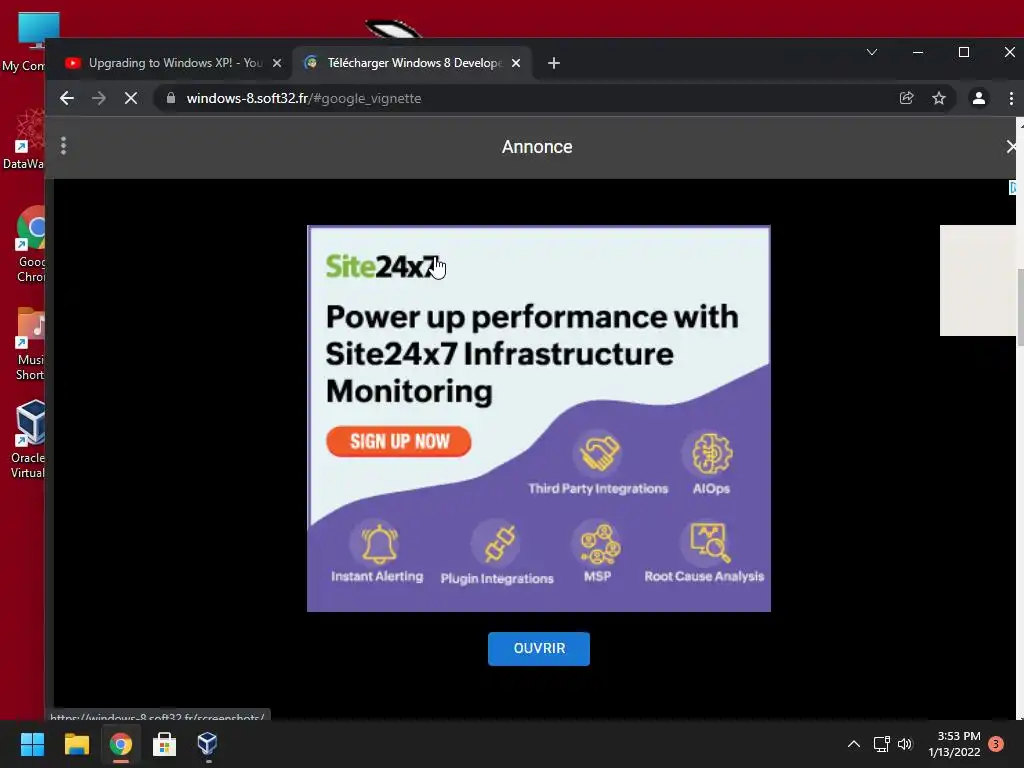The image size is (1024, 768).
Task: Select the Télécharger Windows 8 Developer tab
Action: pos(413,63)
